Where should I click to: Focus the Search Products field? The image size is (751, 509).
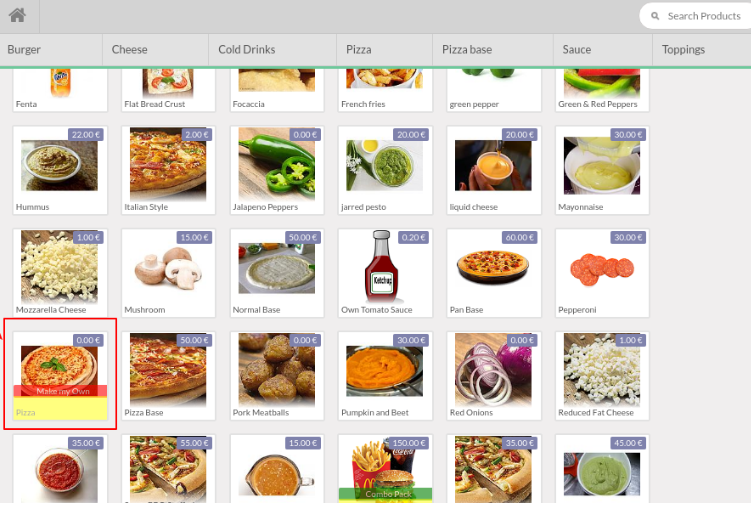tap(695, 16)
